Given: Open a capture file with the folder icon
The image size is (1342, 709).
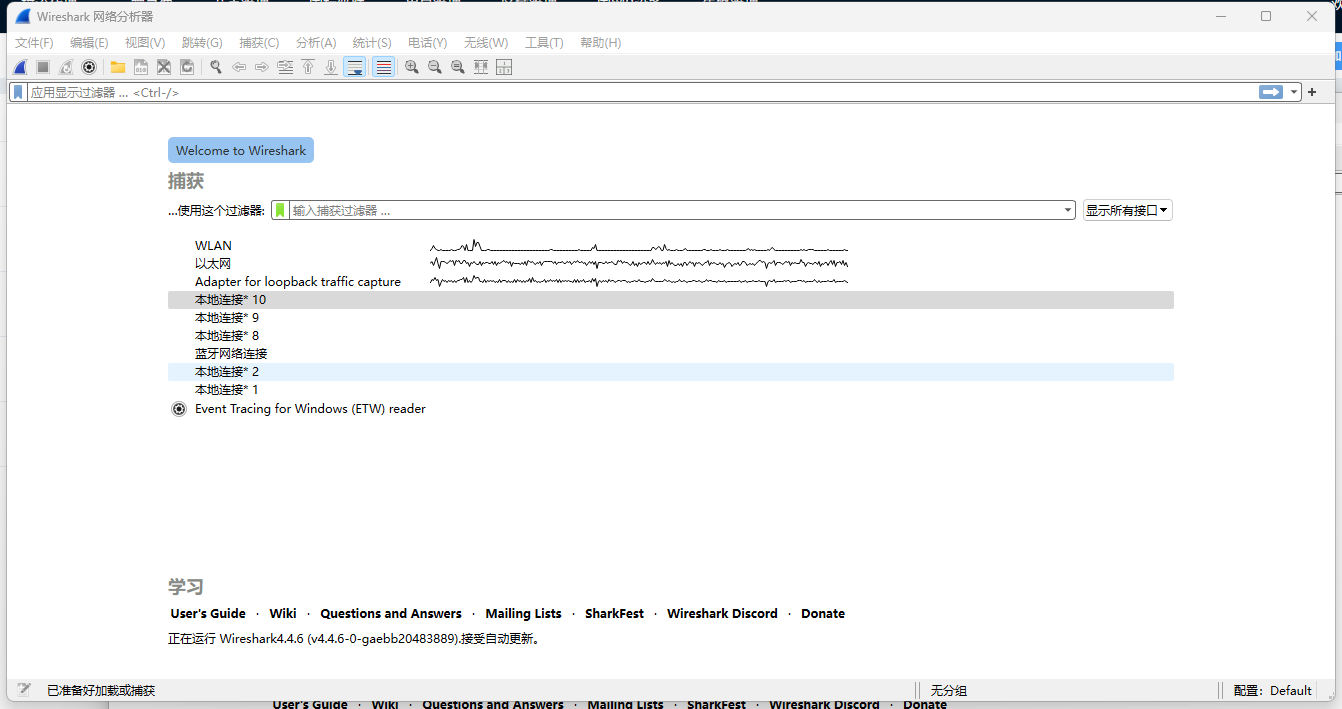Looking at the screenshot, I should coord(118,67).
